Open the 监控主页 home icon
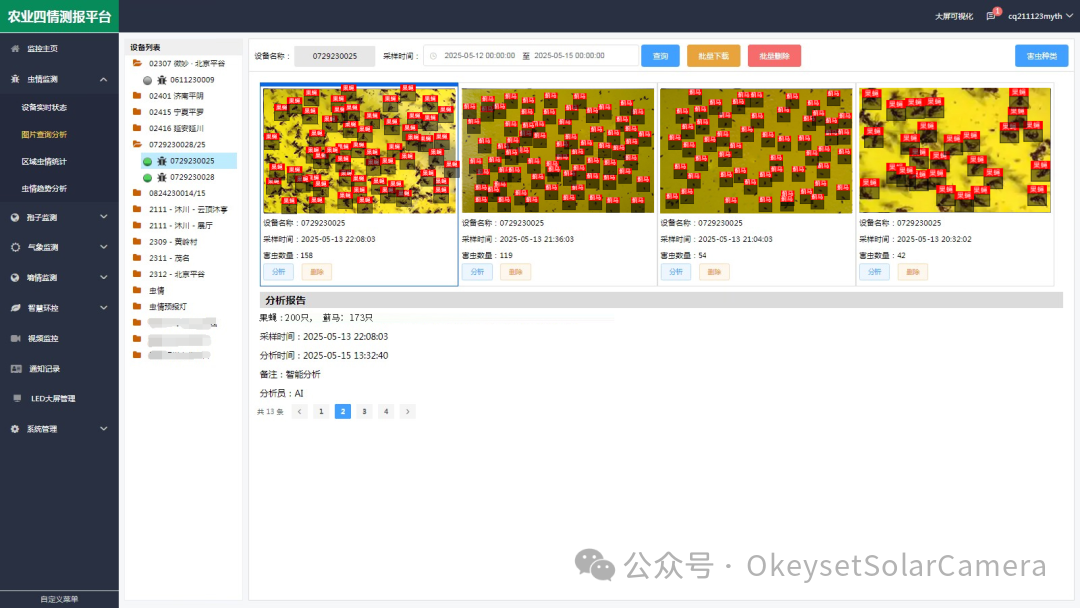The image size is (1080, 608). (15, 49)
